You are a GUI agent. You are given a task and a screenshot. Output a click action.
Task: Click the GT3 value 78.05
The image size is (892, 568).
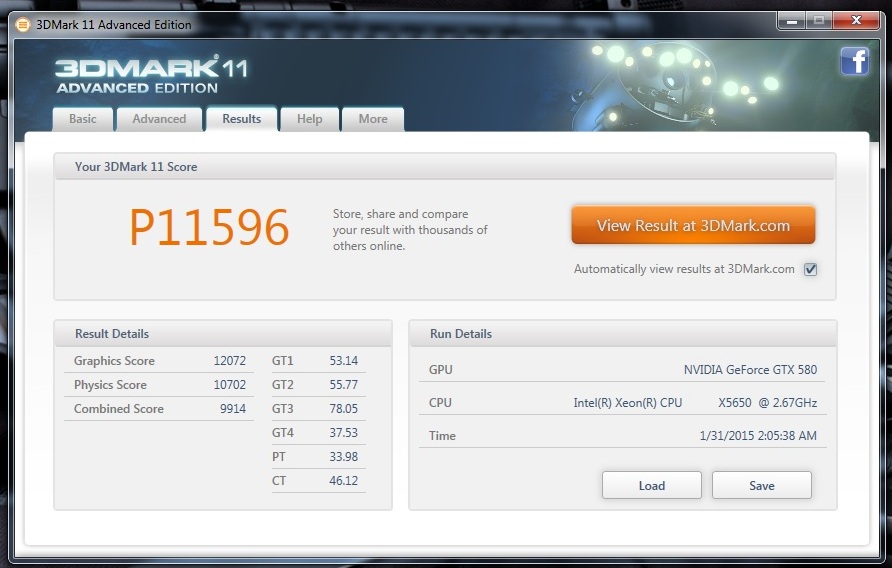(344, 409)
